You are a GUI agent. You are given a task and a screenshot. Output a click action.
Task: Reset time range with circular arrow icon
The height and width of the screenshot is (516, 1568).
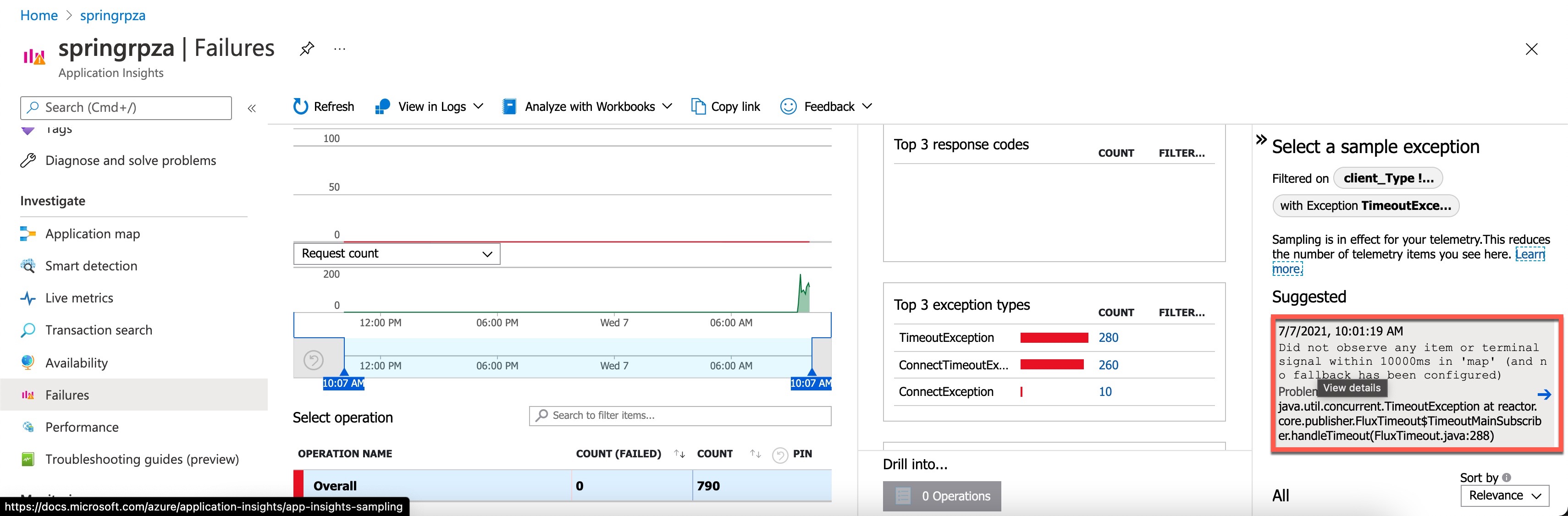314,360
